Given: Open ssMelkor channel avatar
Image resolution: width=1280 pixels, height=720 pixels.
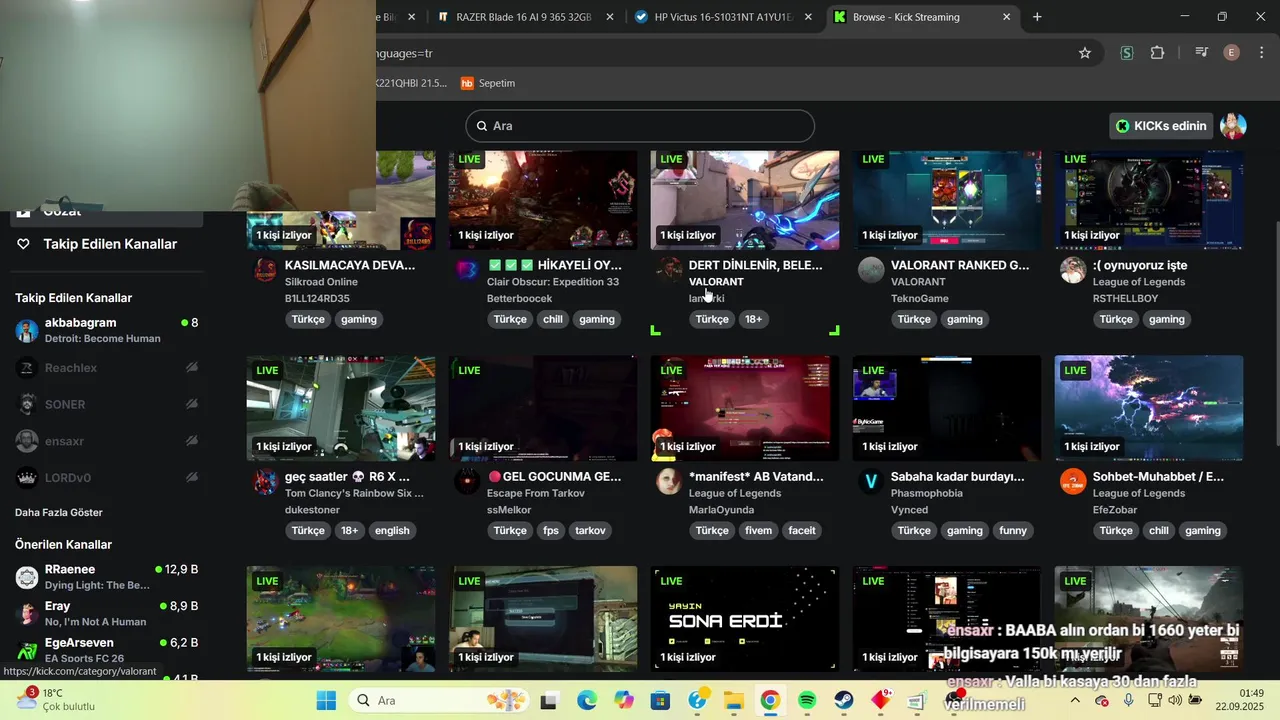Looking at the screenshot, I should (468, 481).
